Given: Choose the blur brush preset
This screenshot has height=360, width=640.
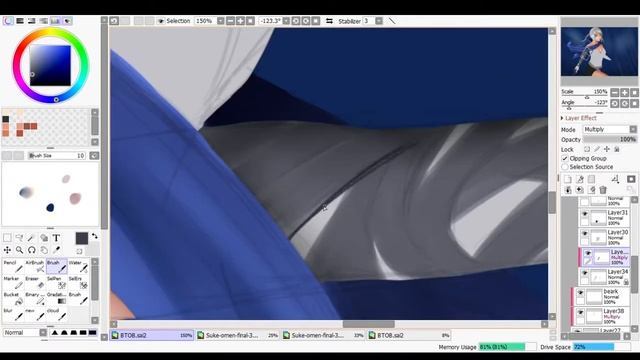Looking at the screenshot, I should pyautogui.click(x=13, y=314).
